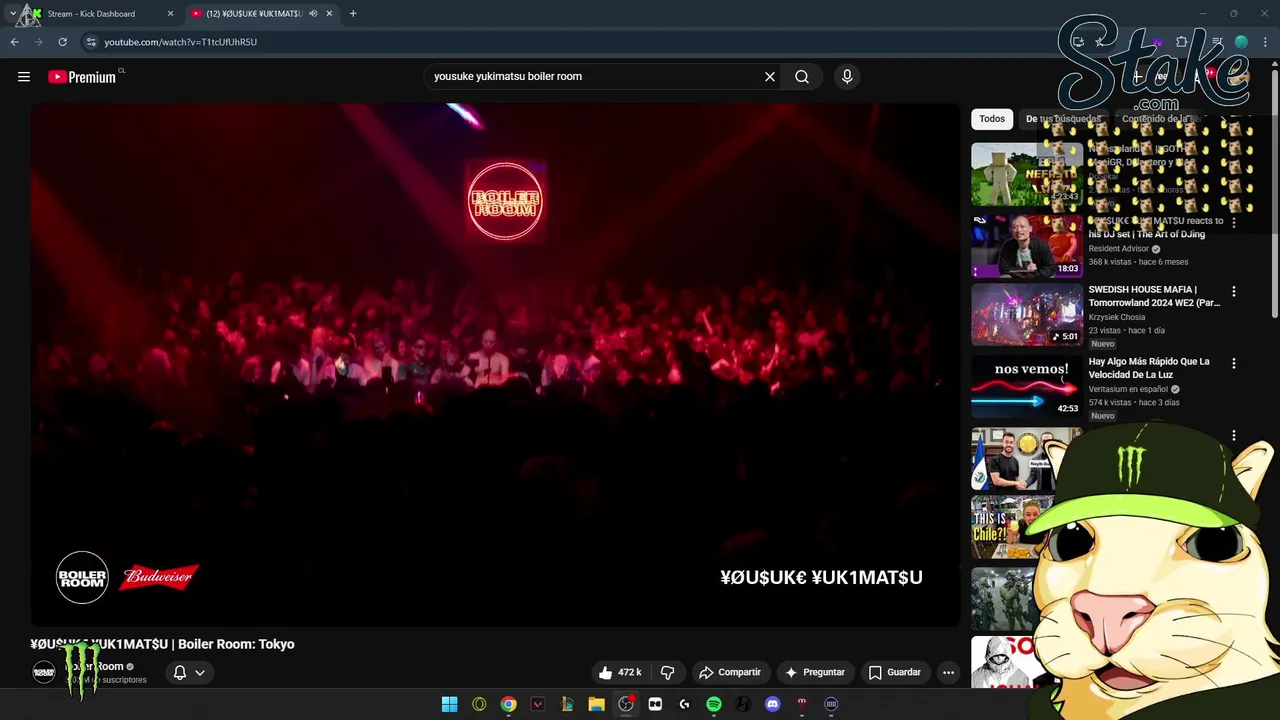Open more actions menu beside Guardar

(948, 672)
